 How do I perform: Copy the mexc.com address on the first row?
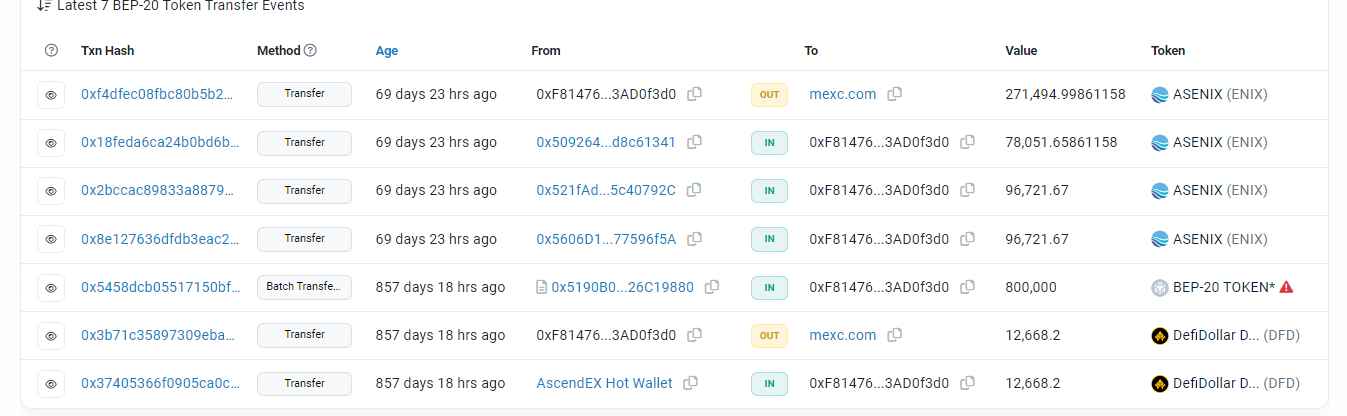click(895, 94)
